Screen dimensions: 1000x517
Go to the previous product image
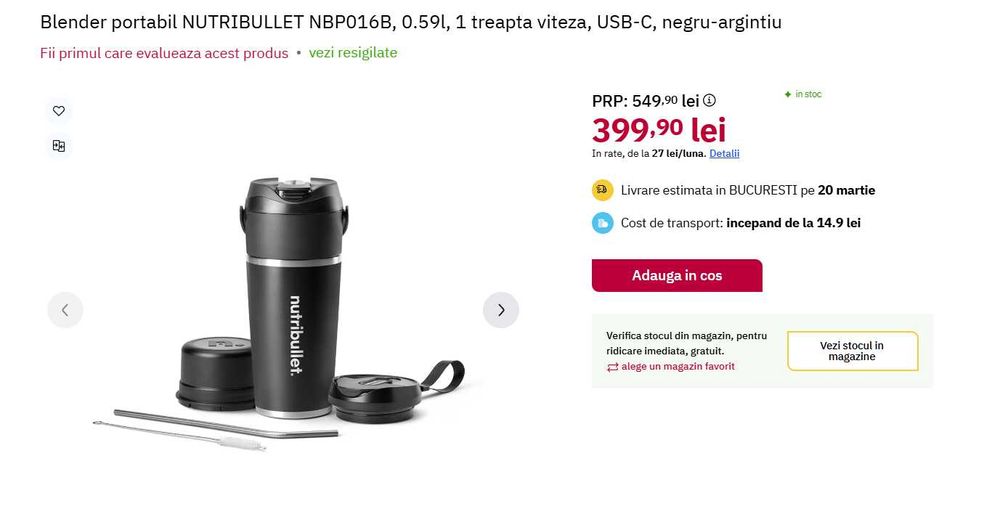tap(65, 310)
